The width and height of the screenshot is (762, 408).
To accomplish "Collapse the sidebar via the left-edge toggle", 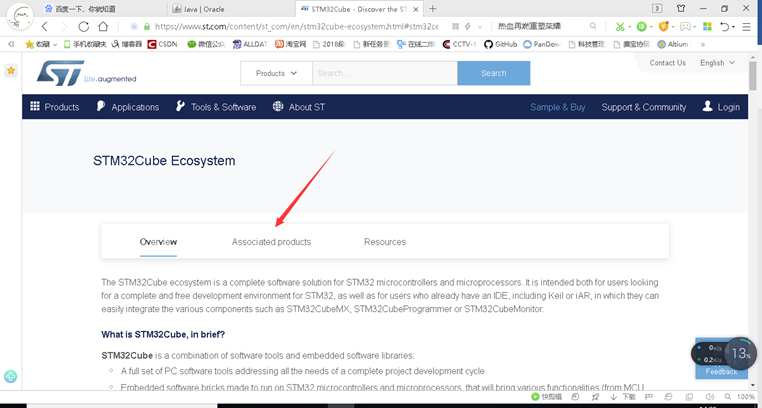I will pos(11,44).
